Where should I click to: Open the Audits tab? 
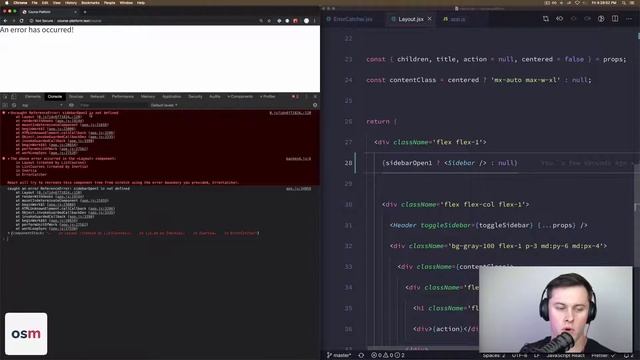click(215, 97)
